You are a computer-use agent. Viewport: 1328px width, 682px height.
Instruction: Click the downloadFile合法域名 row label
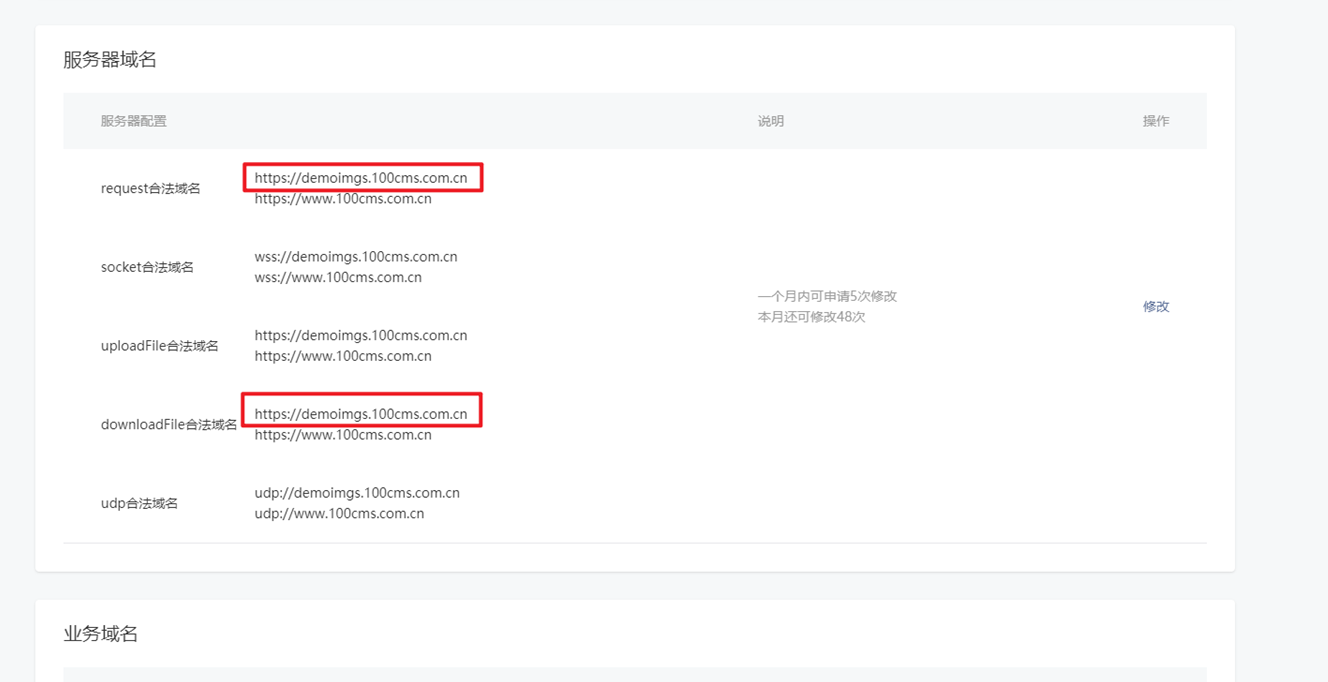[x=169, y=424]
